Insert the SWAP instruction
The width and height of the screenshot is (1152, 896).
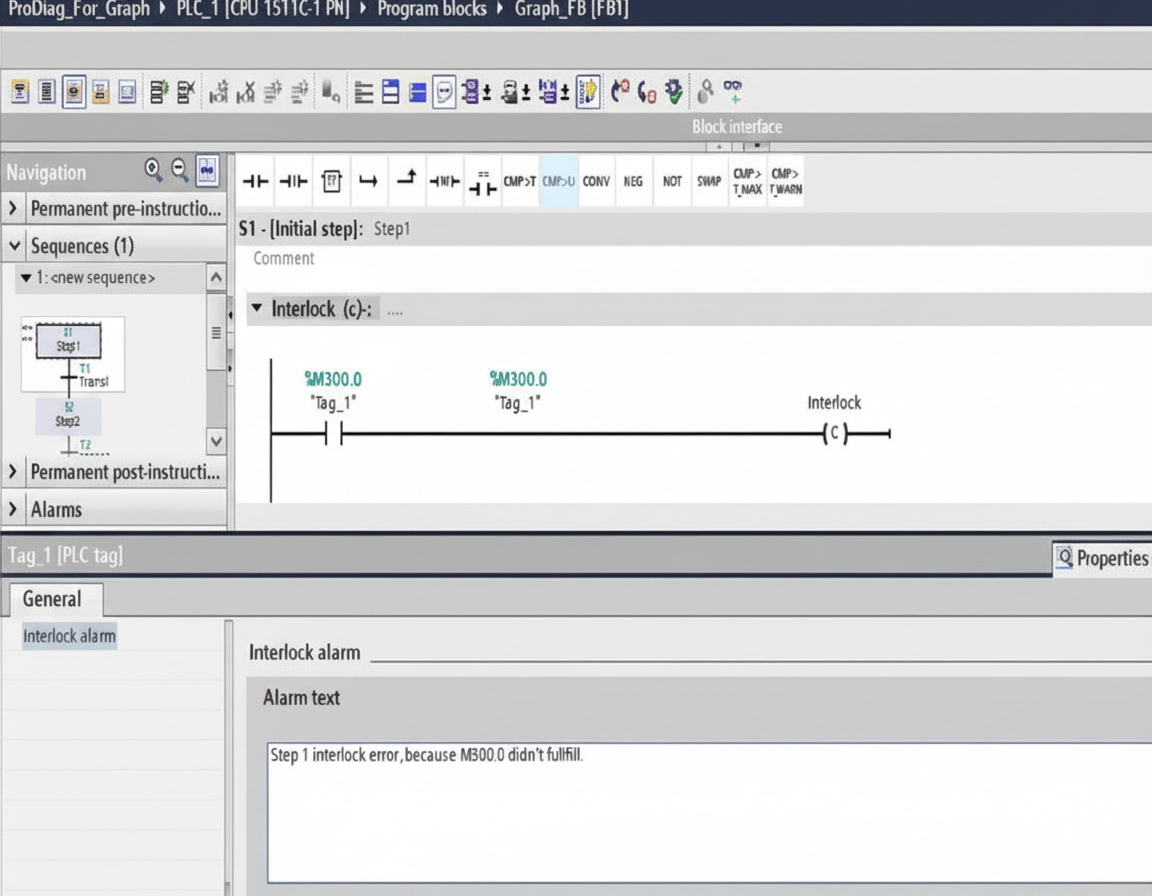(709, 181)
